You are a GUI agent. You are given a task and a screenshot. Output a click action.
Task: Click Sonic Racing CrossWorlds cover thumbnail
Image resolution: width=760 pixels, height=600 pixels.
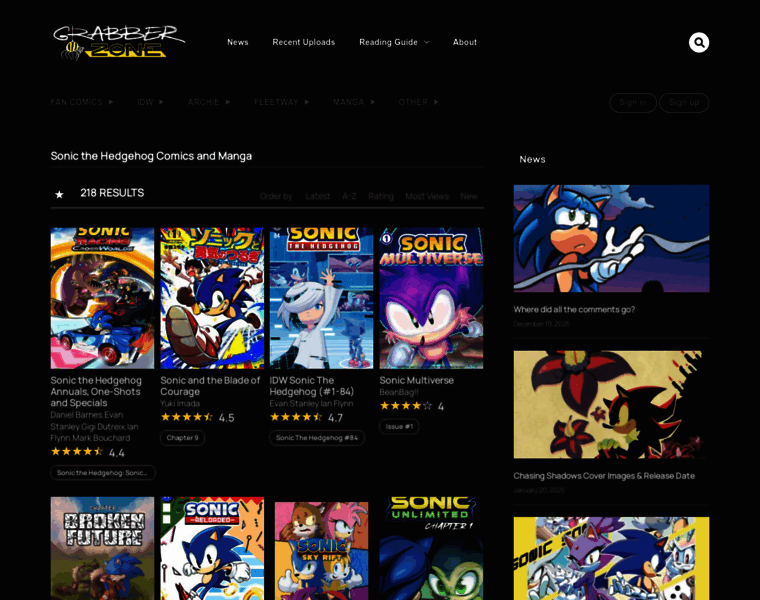pos(102,298)
